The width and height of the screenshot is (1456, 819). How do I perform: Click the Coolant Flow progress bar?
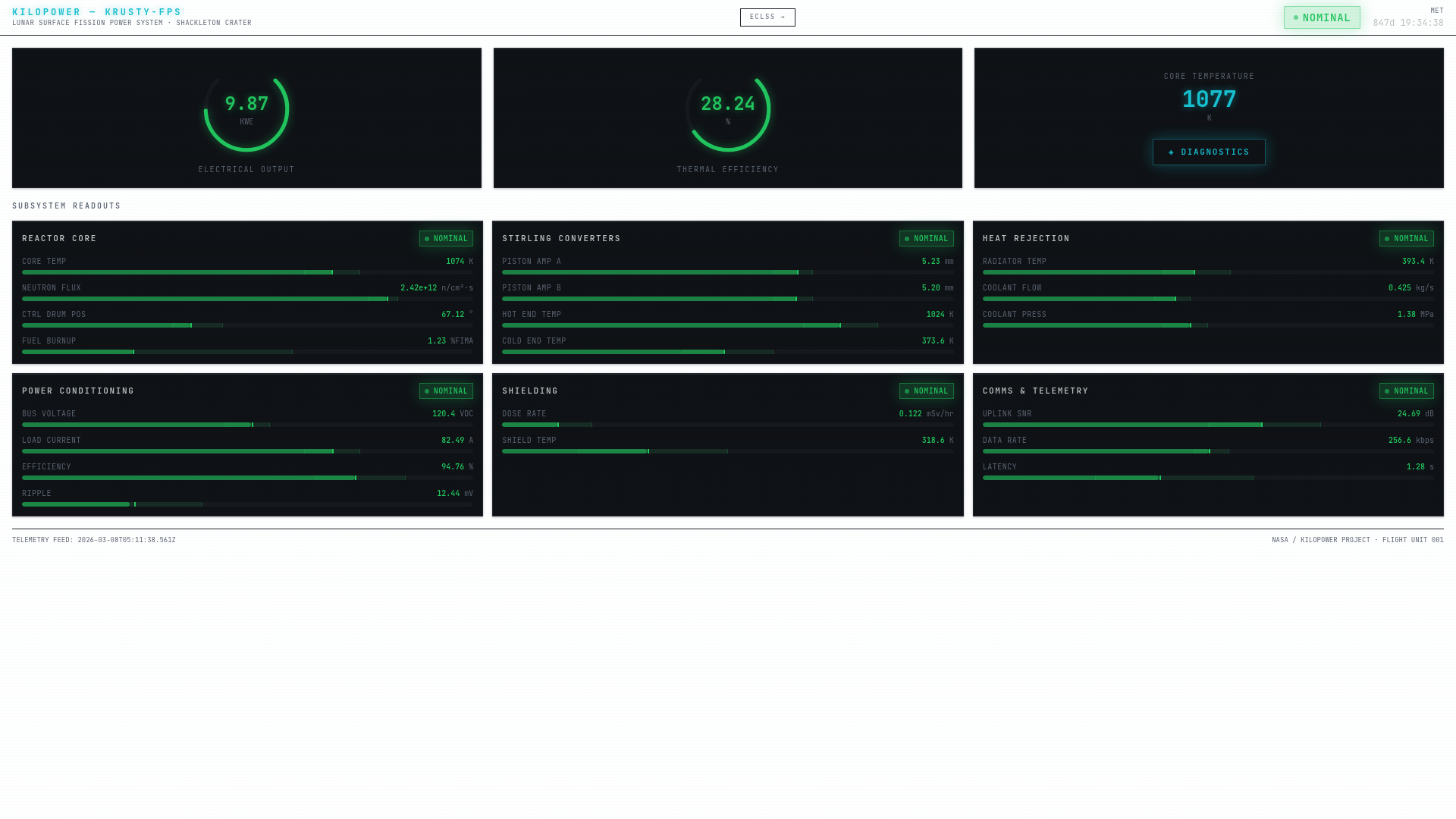click(x=1208, y=299)
